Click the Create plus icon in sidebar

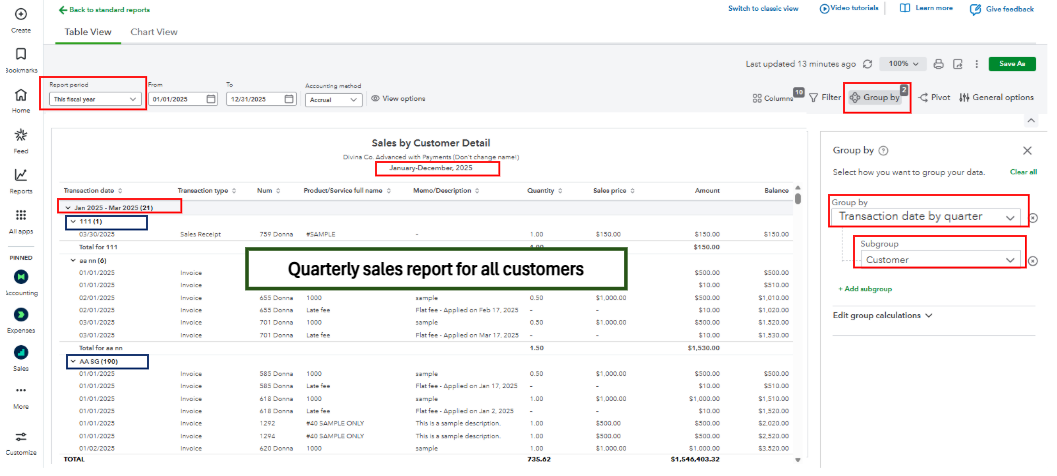(20, 14)
